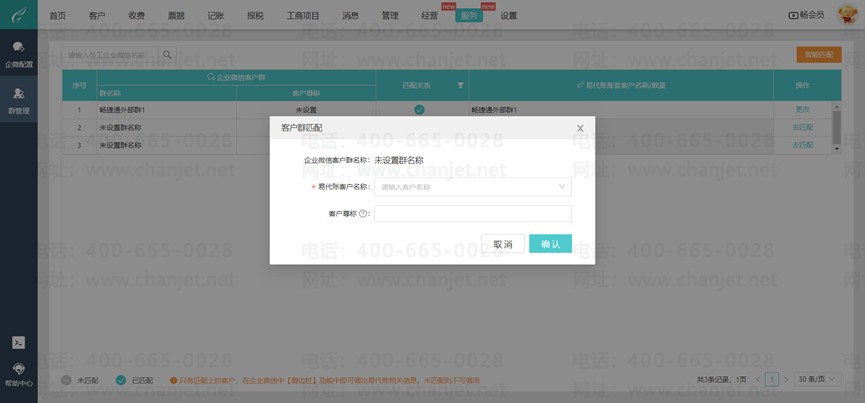The width and height of the screenshot is (865, 403).
Task: Open the 首页 menu
Action: click(x=57, y=15)
